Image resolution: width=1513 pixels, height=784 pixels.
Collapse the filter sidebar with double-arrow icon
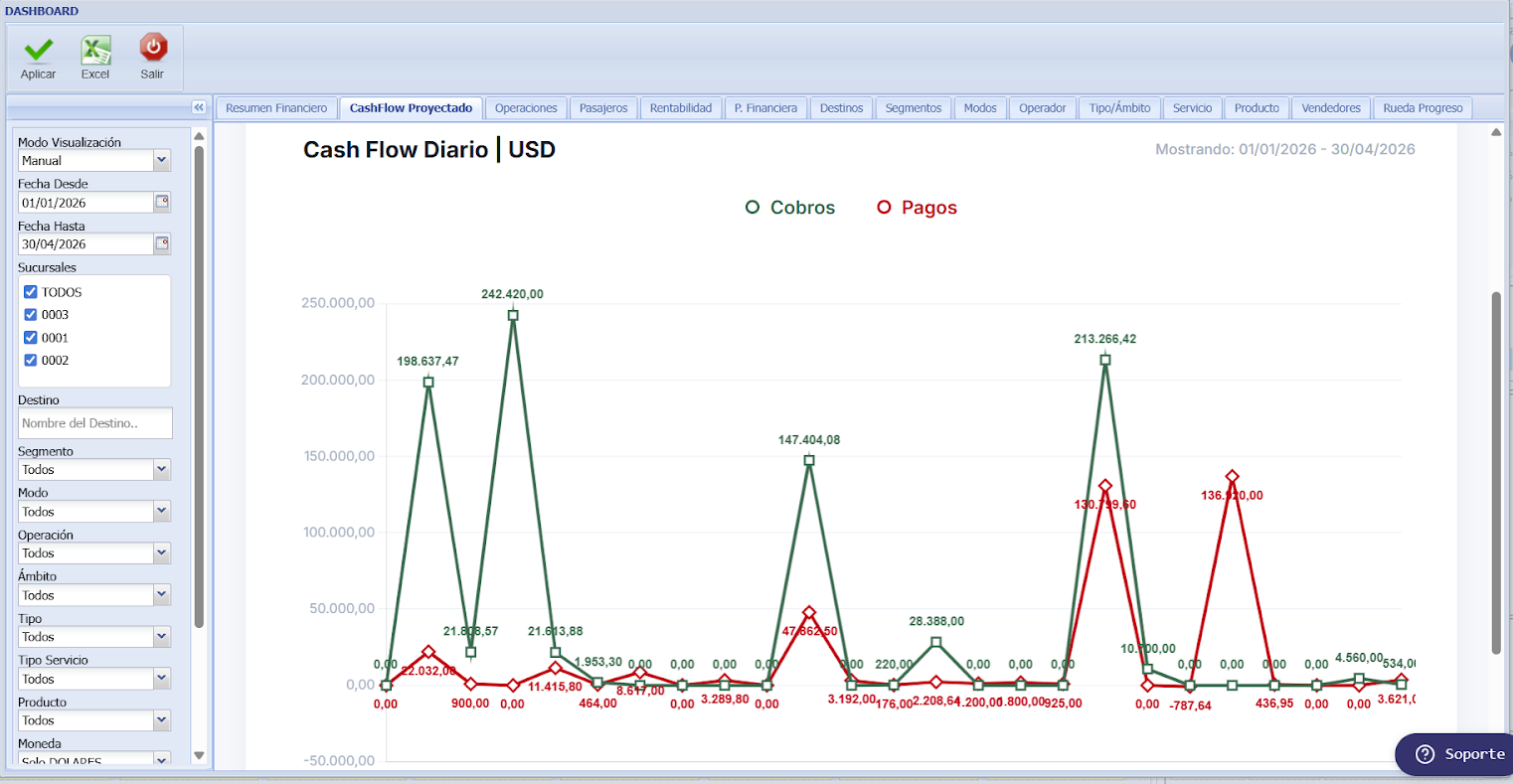pos(199,107)
